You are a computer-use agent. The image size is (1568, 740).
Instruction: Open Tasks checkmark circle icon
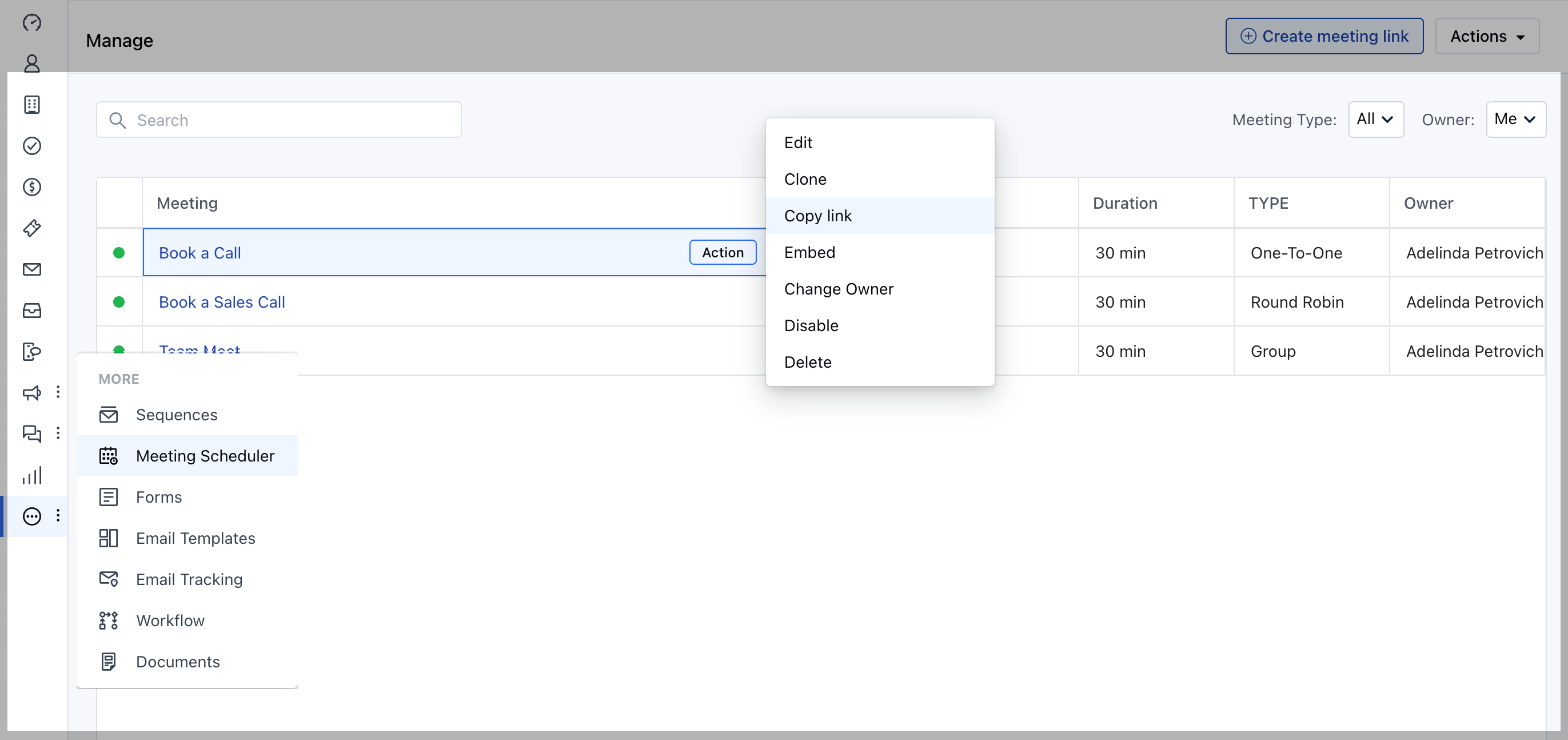click(x=31, y=146)
